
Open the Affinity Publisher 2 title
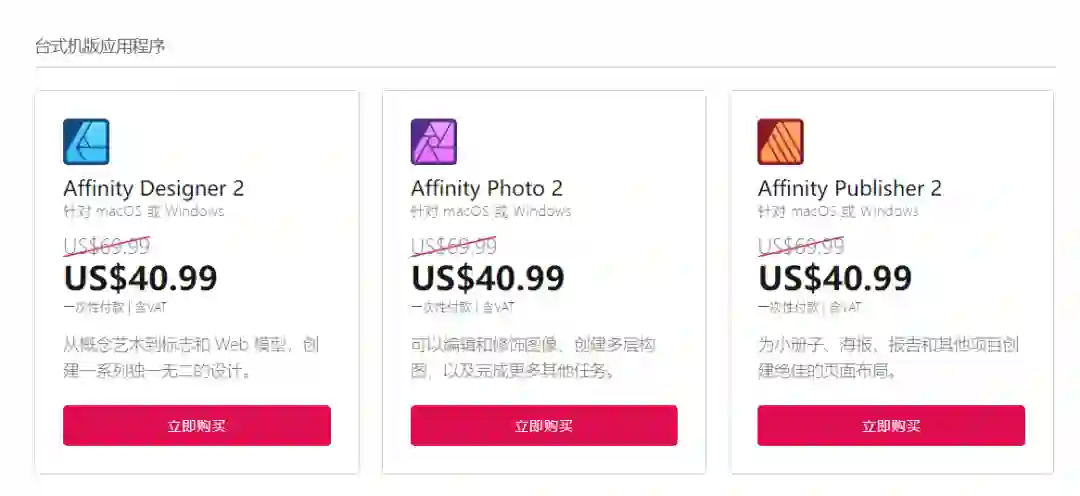coord(849,188)
